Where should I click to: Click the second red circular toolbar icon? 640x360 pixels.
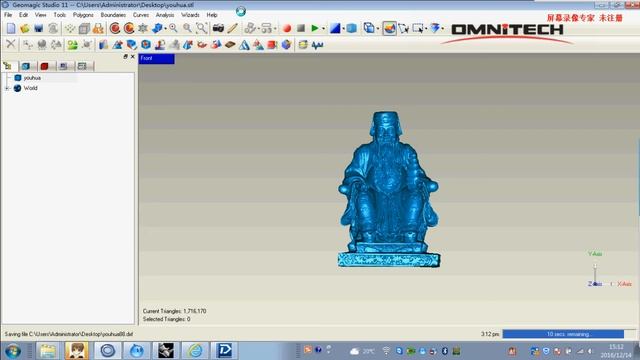[x=129, y=28]
